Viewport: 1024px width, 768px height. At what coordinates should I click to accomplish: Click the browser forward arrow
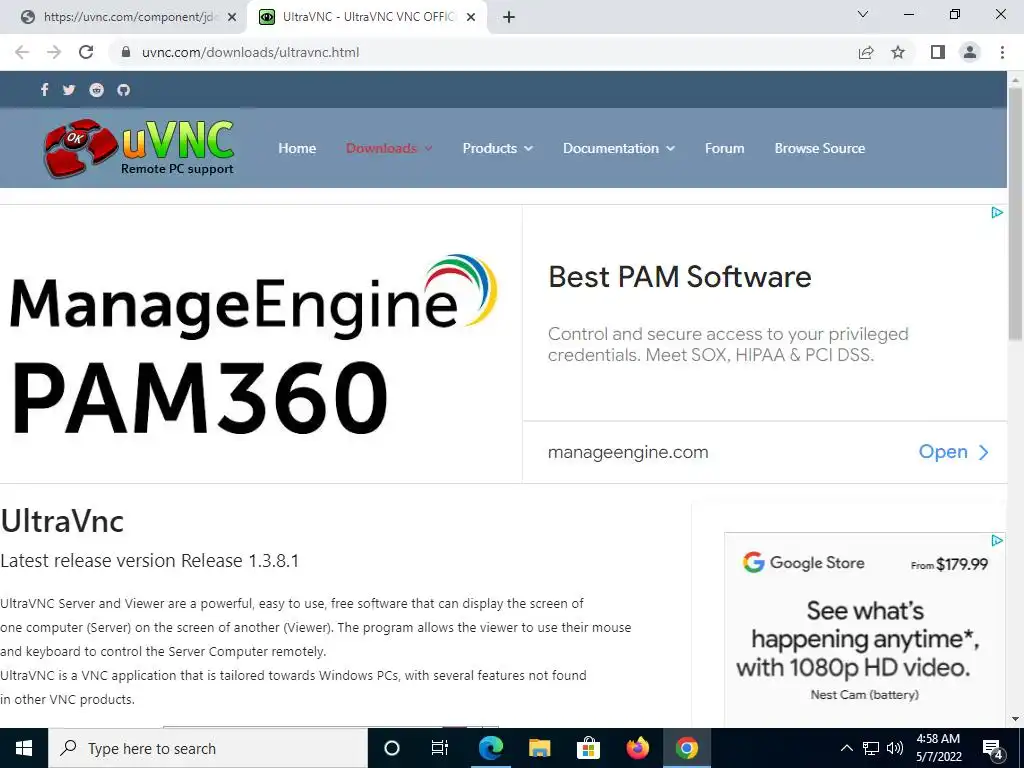point(54,52)
